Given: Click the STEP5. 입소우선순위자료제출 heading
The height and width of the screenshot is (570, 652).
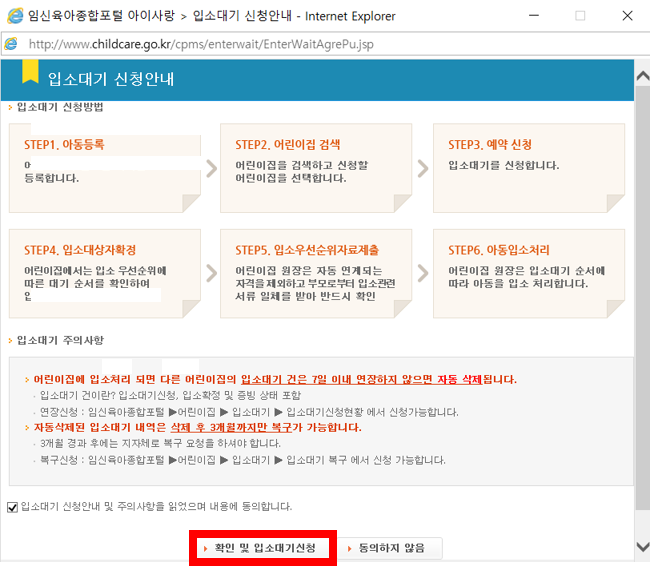Looking at the screenshot, I should coord(307,250).
